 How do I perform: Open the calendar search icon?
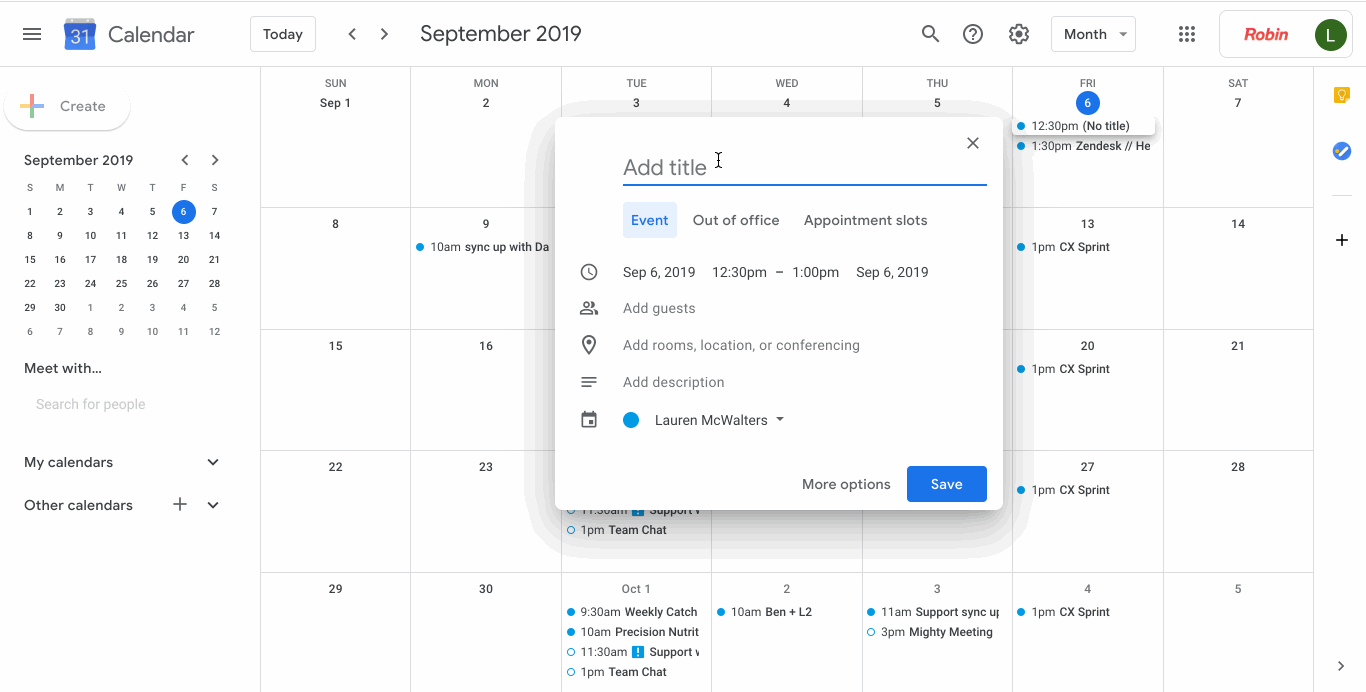click(930, 33)
